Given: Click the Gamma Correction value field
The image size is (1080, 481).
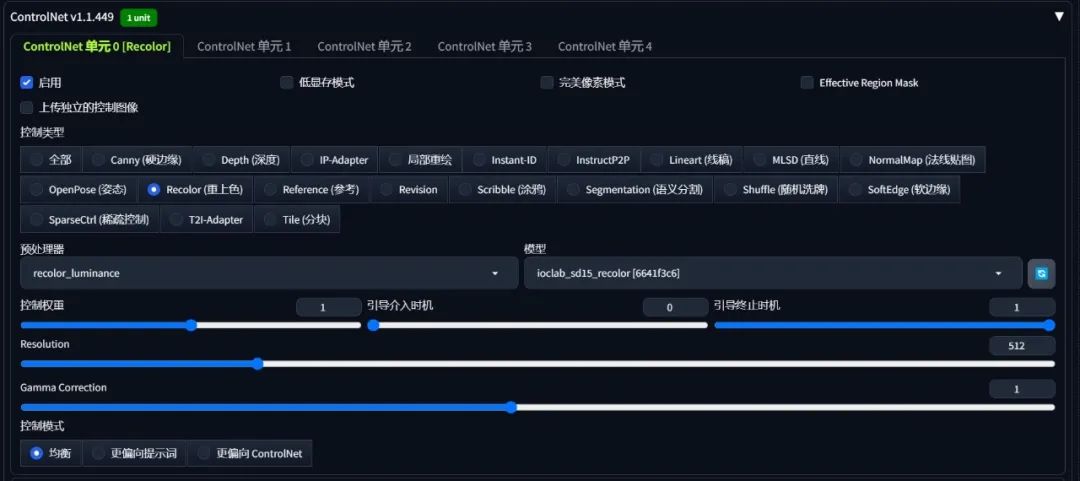Looking at the screenshot, I should (1022, 389).
